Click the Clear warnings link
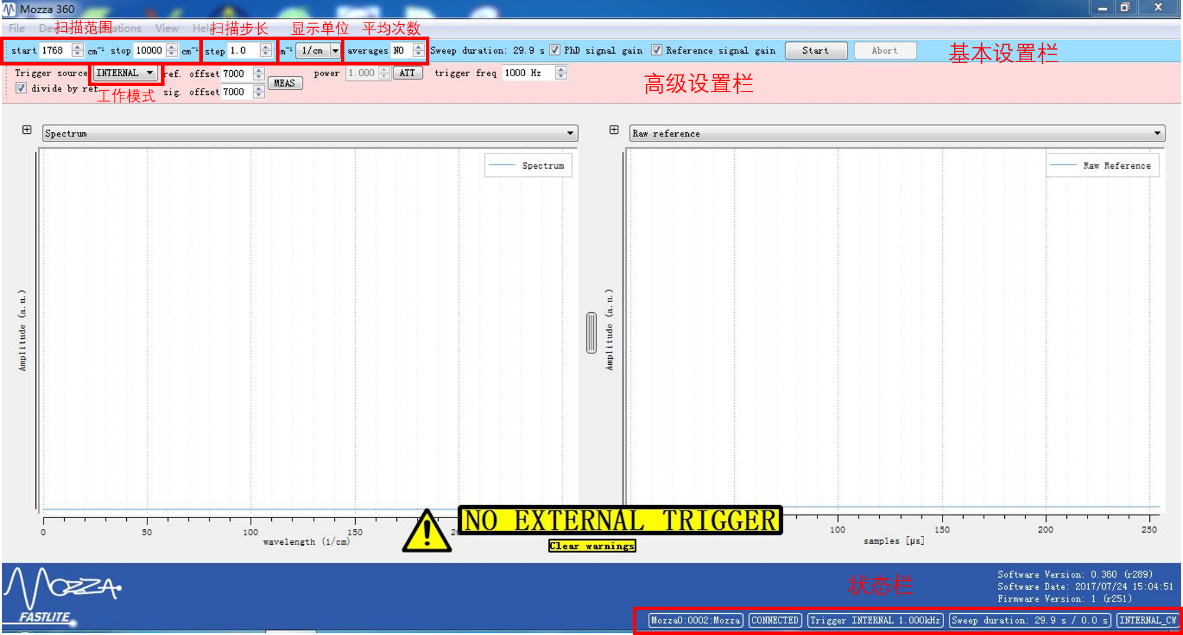 click(592, 546)
